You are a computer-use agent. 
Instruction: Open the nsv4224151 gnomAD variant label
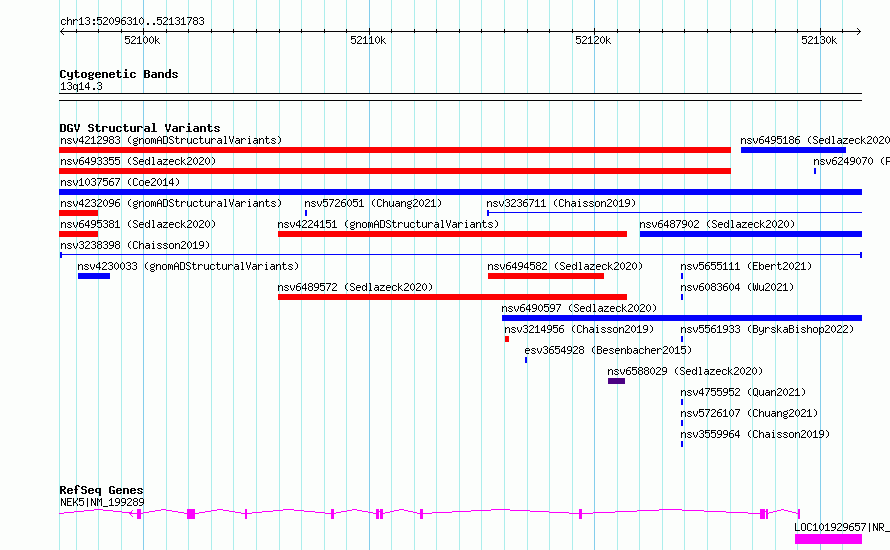pos(388,224)
